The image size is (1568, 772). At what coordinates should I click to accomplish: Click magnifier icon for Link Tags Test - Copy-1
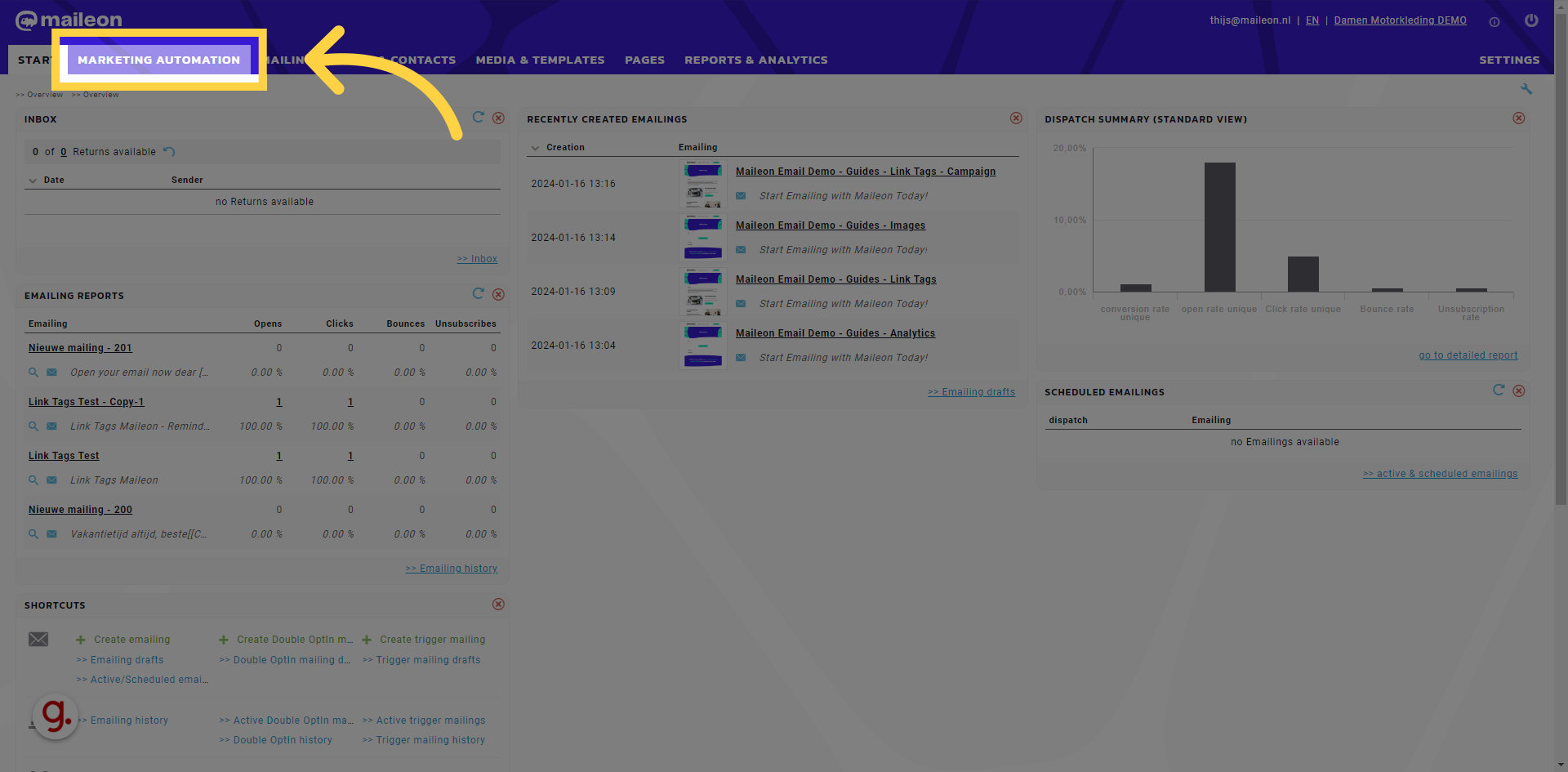click(x=33, y=426)
